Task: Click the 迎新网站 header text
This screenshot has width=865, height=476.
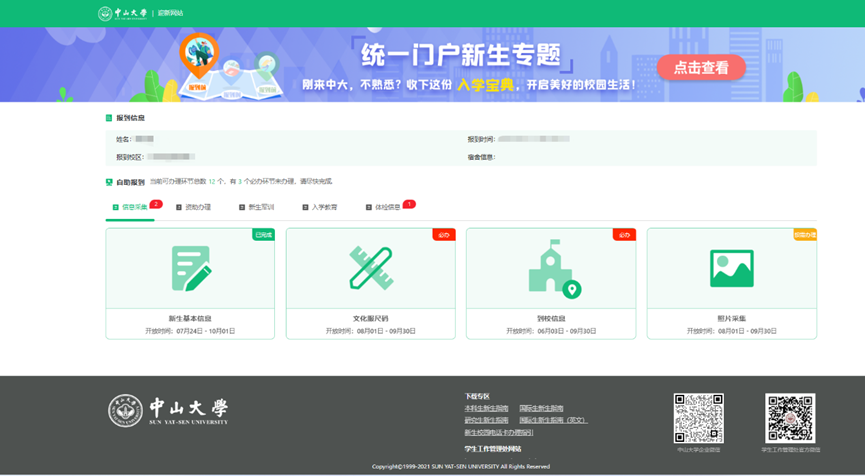Action: click(170, 13)
